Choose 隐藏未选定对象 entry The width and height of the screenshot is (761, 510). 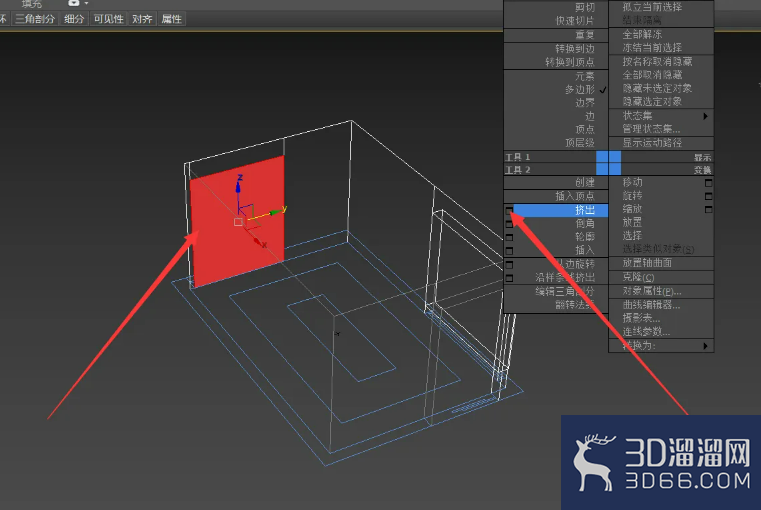(x=658, y=88)
